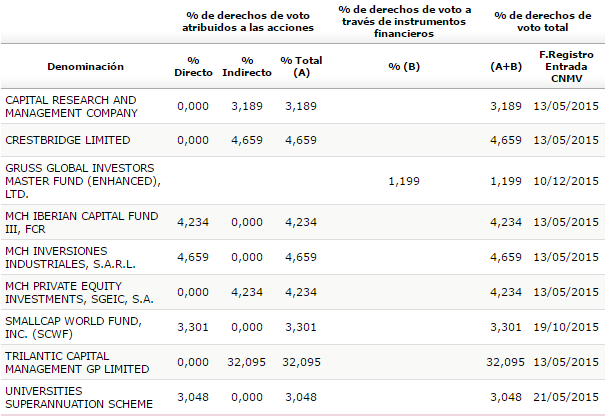
Task: Click the % Indirecto column header
Action: (246, 67)
